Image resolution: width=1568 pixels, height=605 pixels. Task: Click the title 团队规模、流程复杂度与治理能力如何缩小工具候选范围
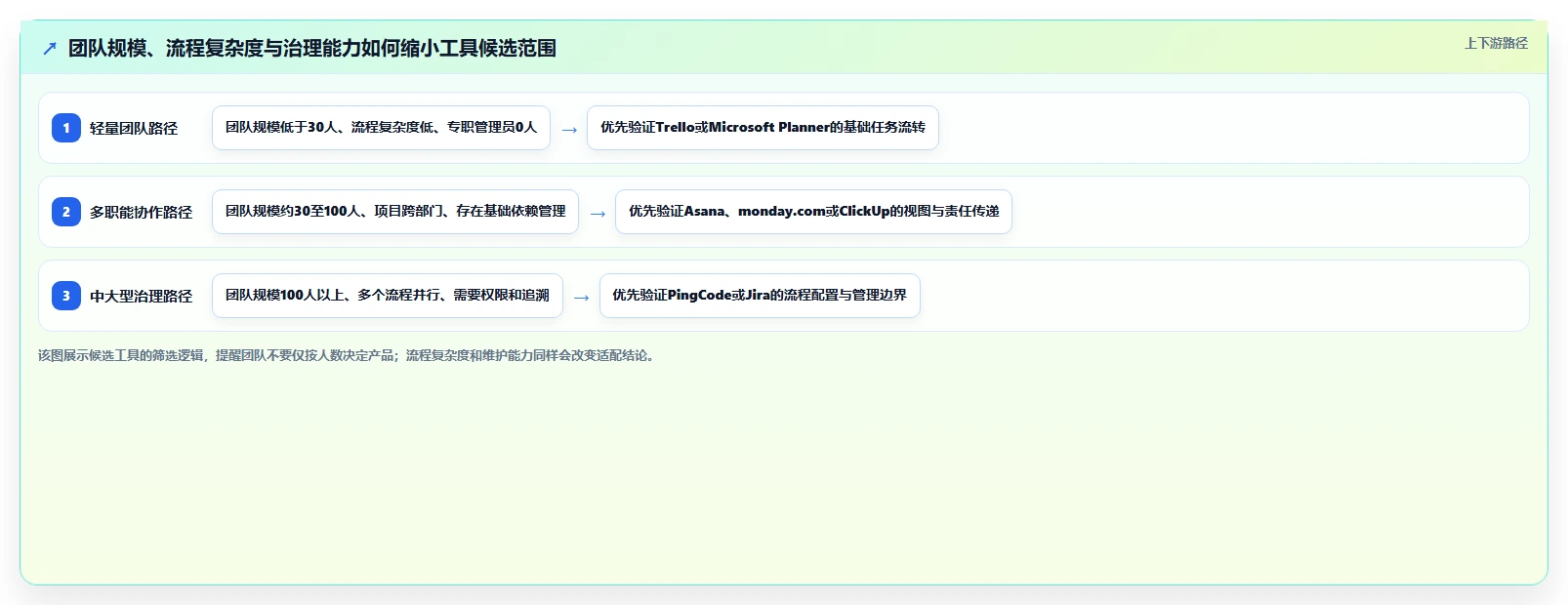tap(312, 48)
